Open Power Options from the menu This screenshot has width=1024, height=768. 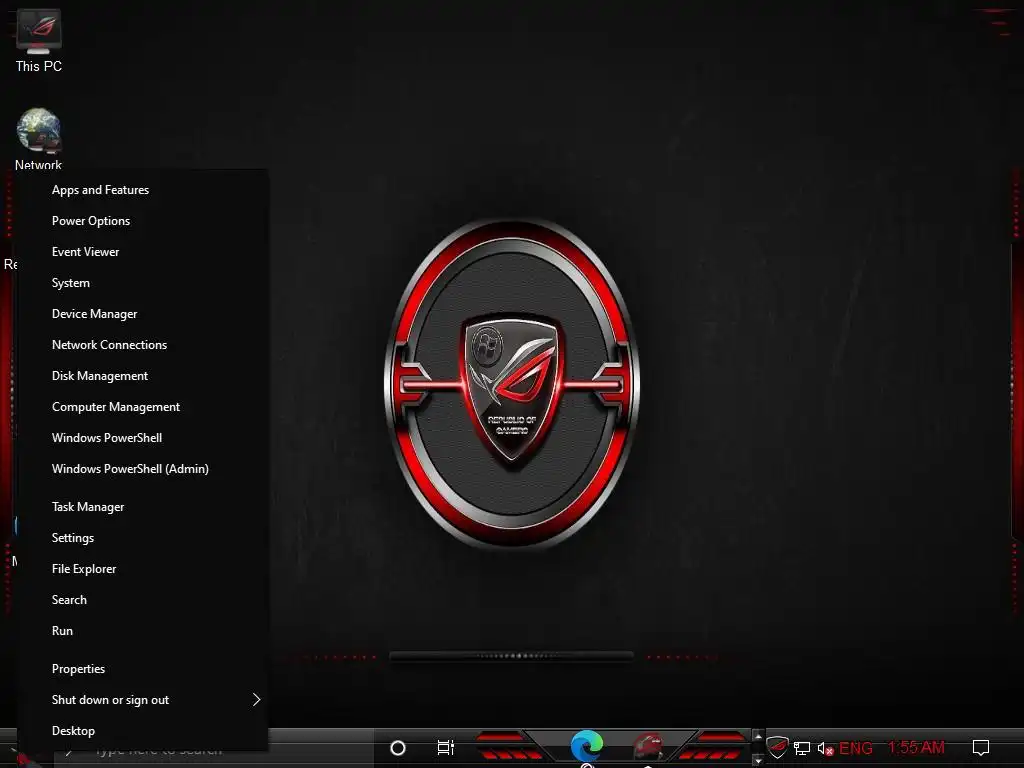coord(143,221)
